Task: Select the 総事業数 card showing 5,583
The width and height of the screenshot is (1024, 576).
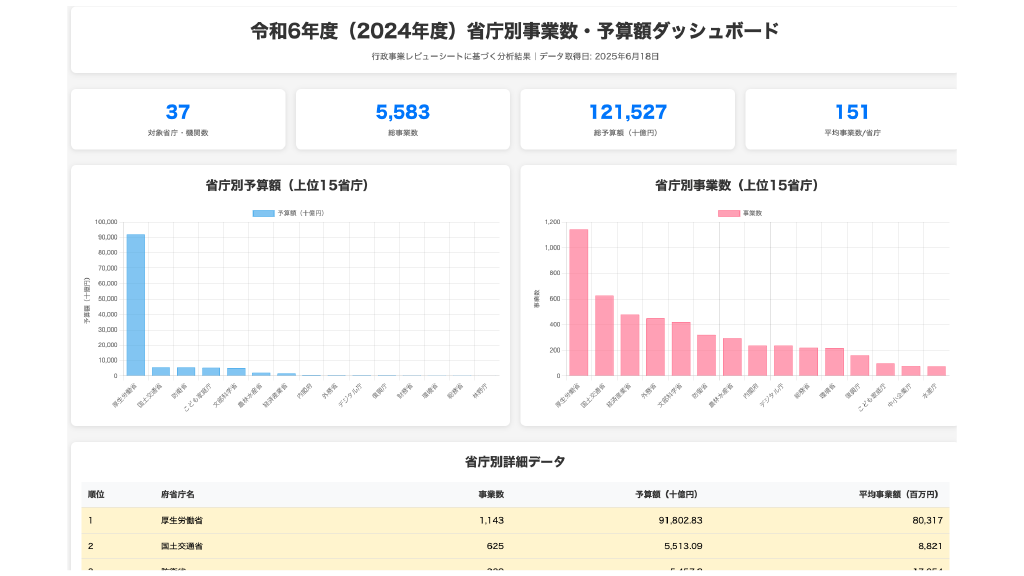Action: (402, 118)
